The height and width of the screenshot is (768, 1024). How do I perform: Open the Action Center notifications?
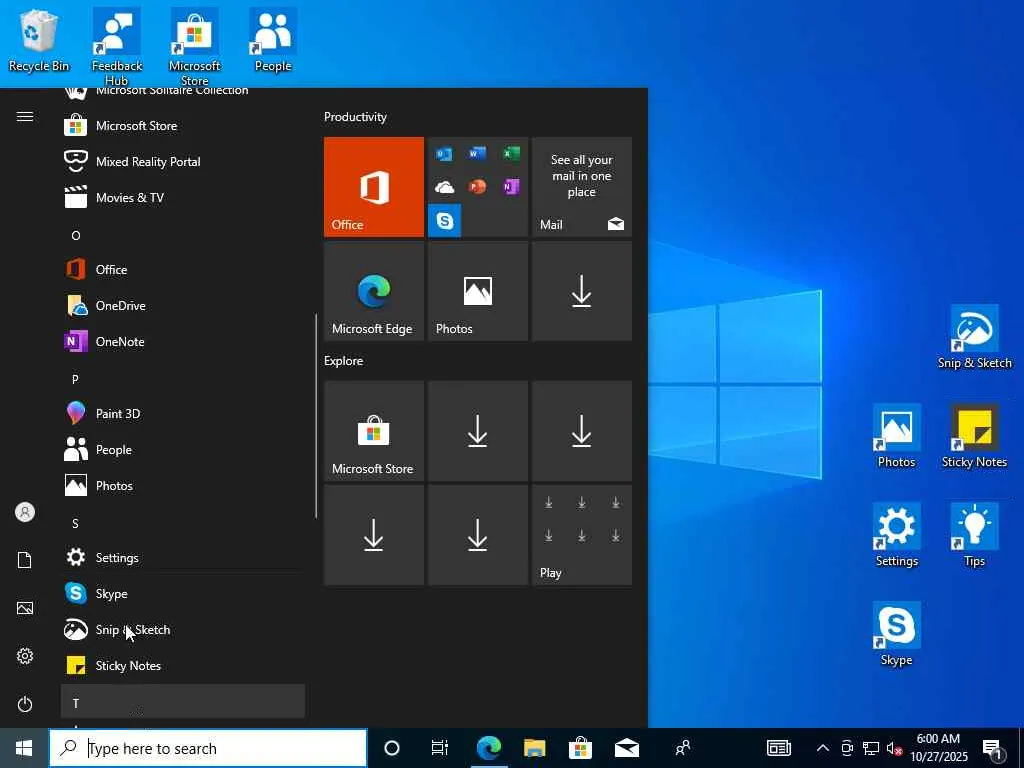point(993,748)
